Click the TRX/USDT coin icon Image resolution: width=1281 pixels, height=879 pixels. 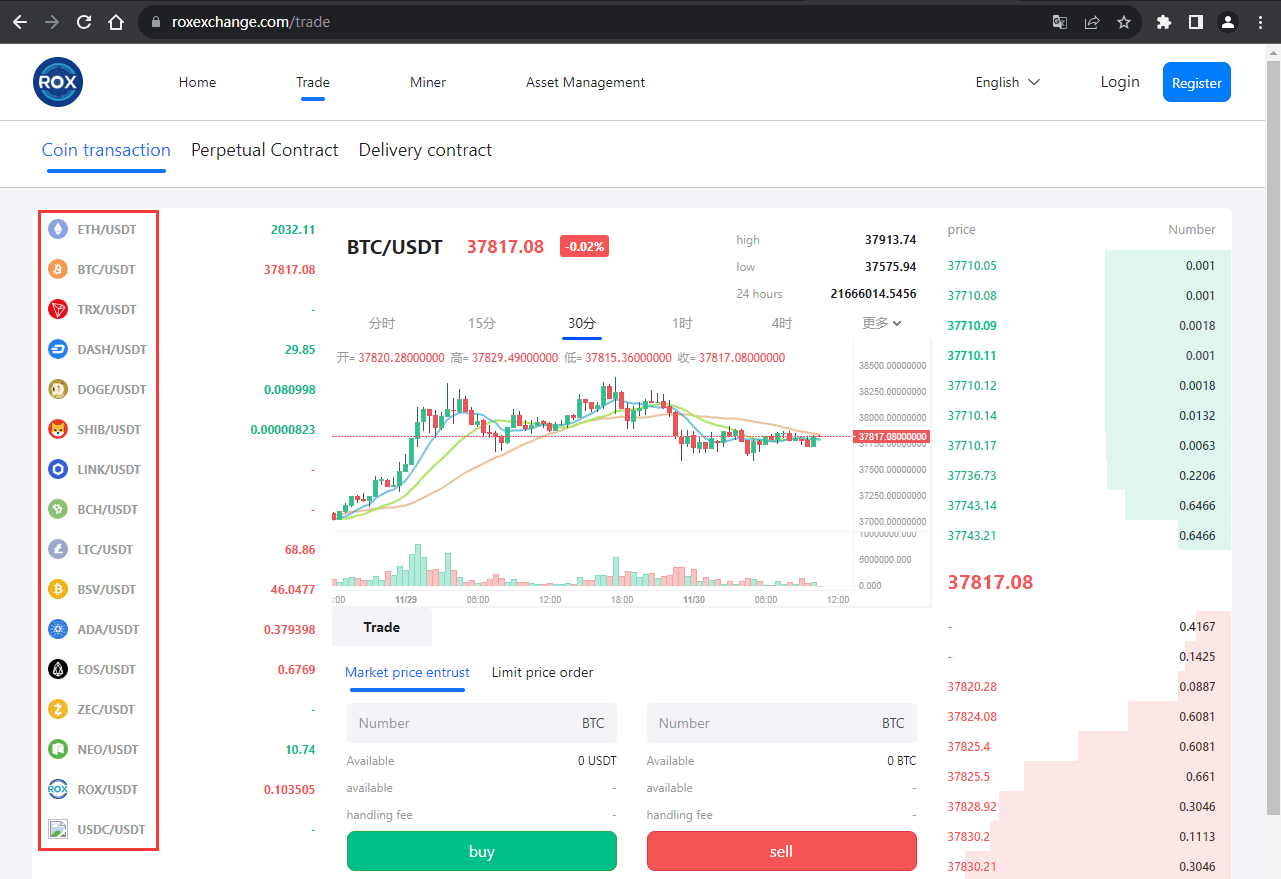point(58,309)
